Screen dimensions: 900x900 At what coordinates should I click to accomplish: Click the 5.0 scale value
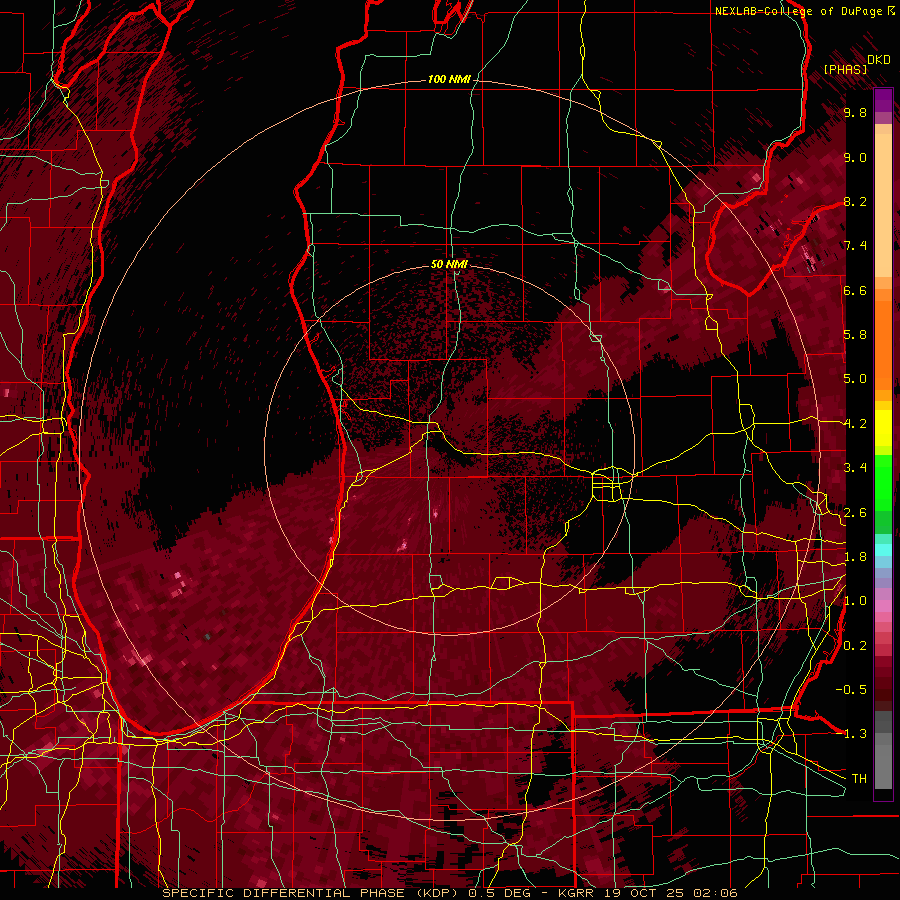point(855,379)
